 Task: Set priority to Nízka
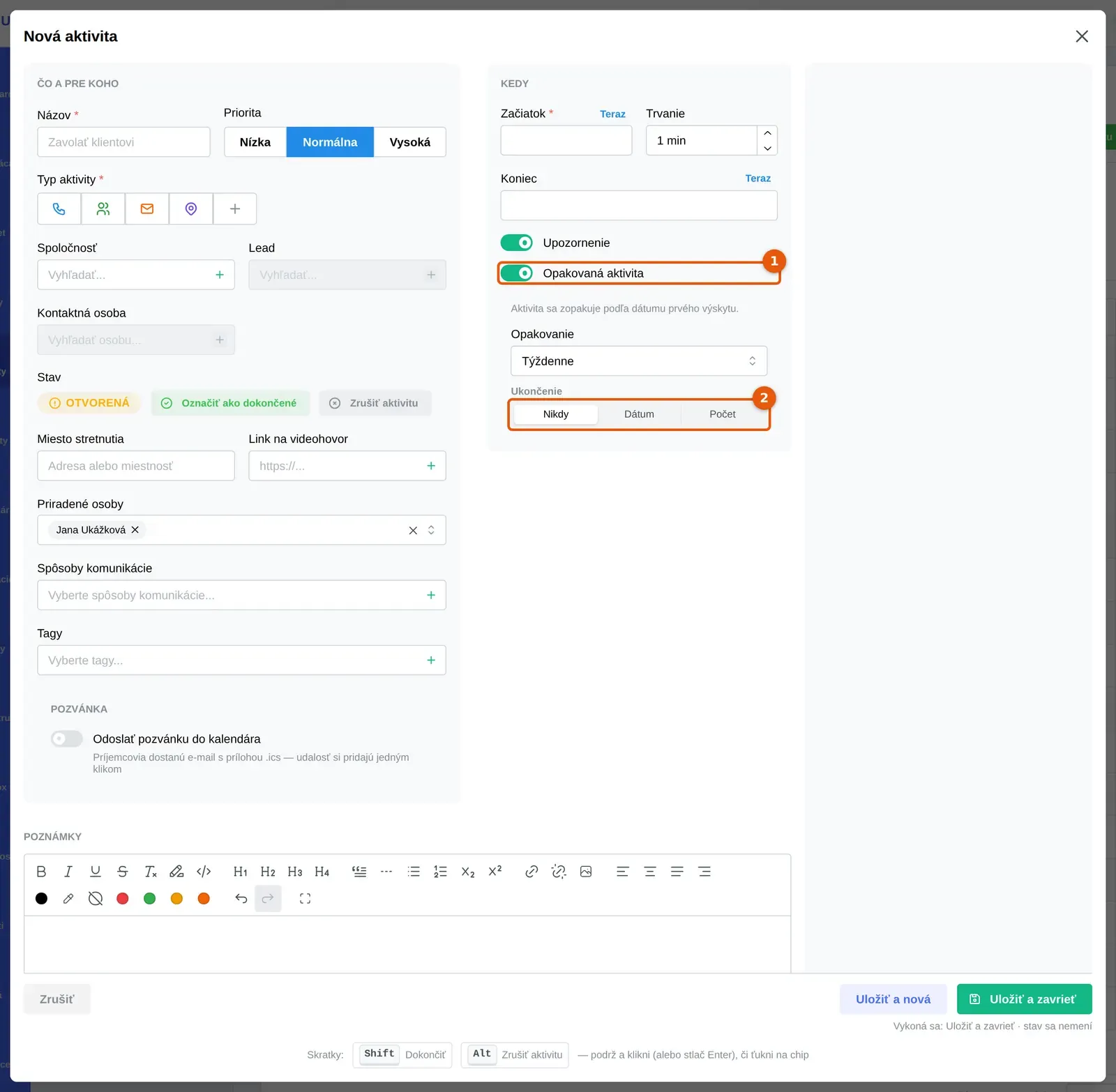[255, 142]
